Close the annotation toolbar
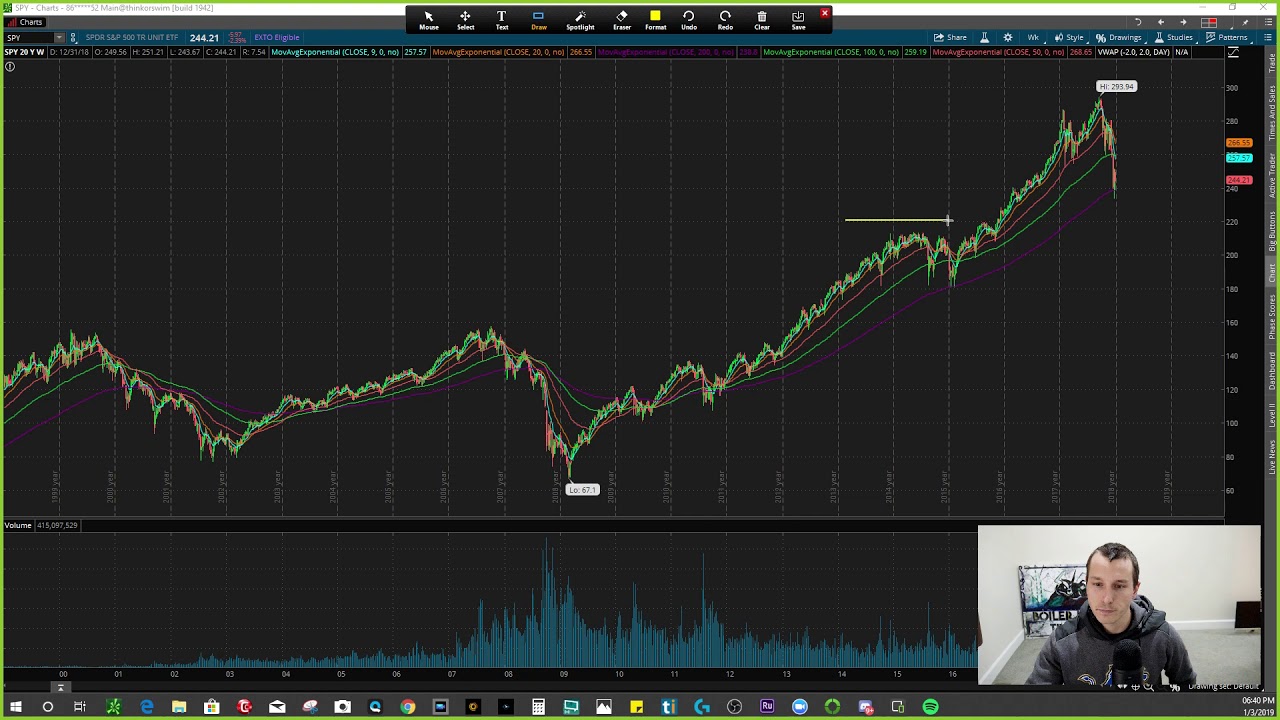 point(825,13)
